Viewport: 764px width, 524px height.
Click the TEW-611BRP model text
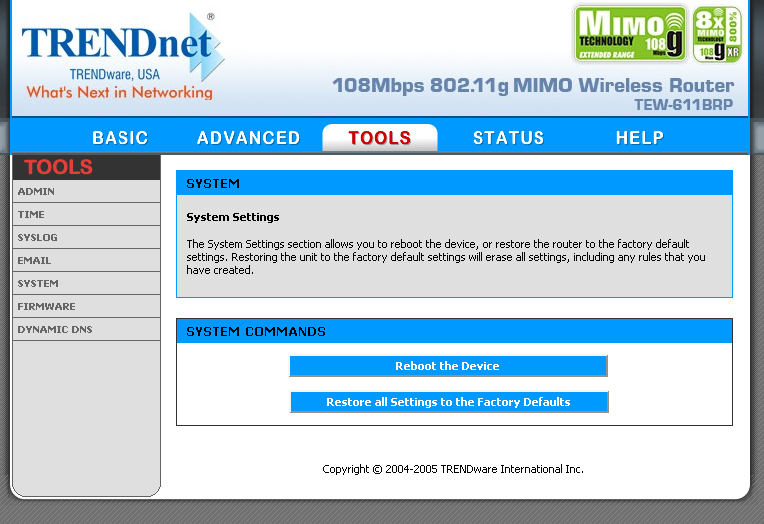(683, 105)
